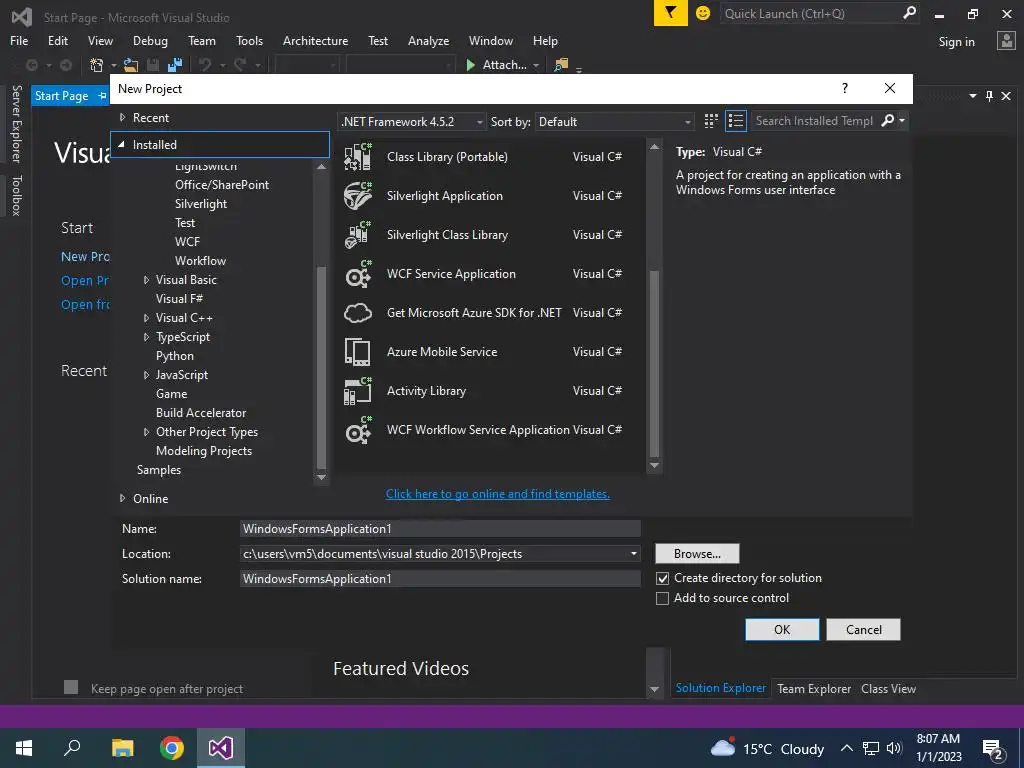
Task: Open the Debug menu
Action: point(150,40)
